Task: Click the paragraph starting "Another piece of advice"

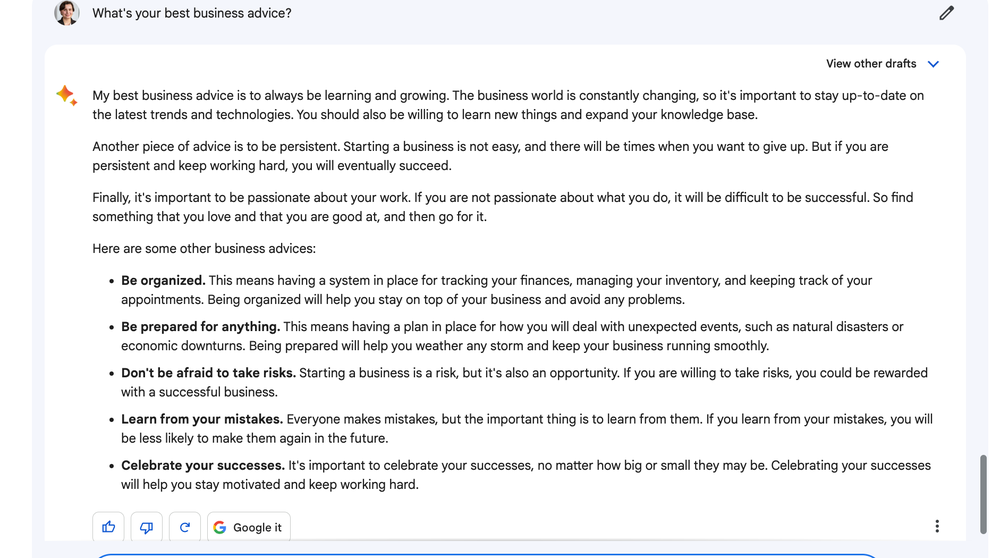Action: [490, 156]
